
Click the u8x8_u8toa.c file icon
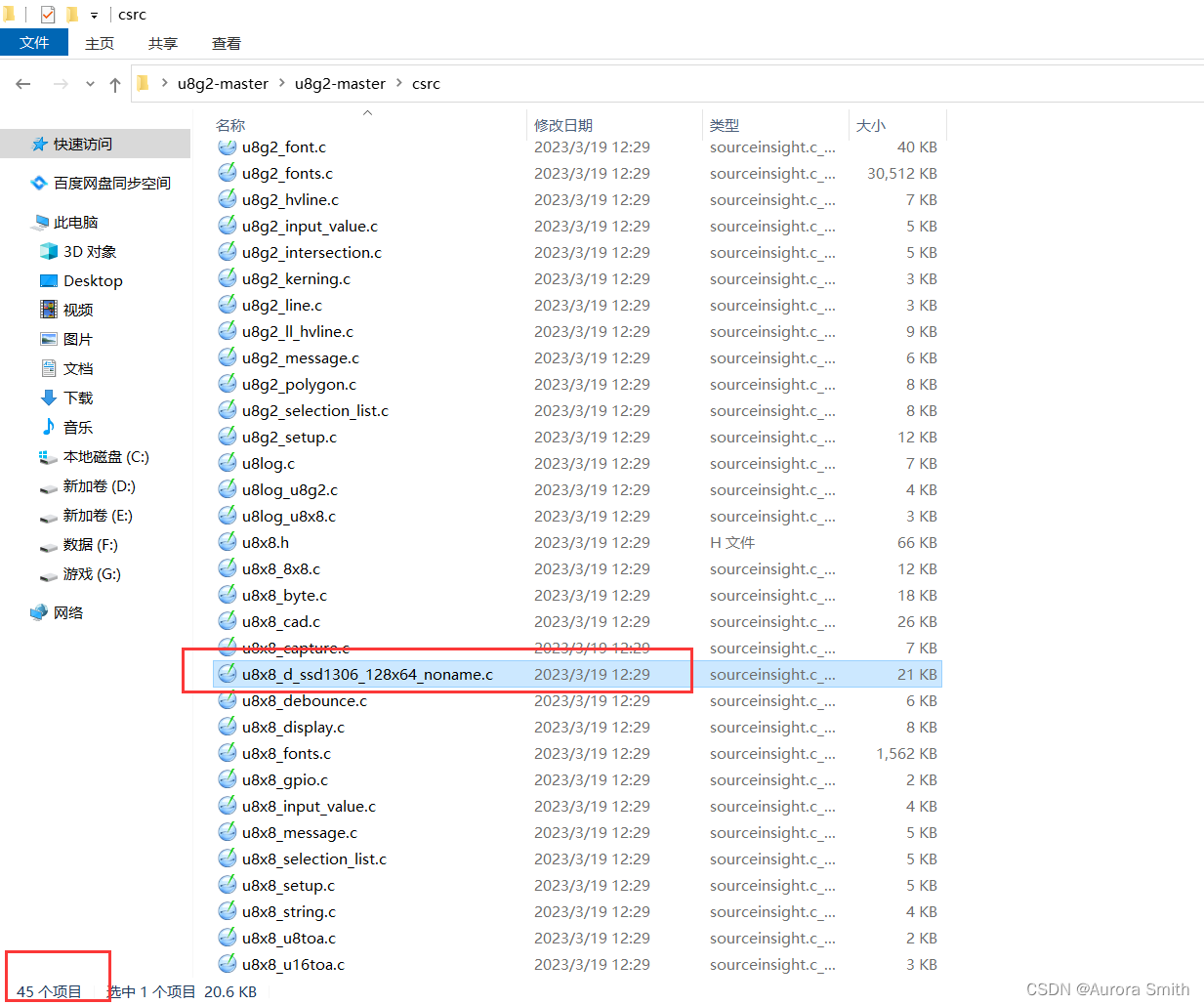coord(228,938)
